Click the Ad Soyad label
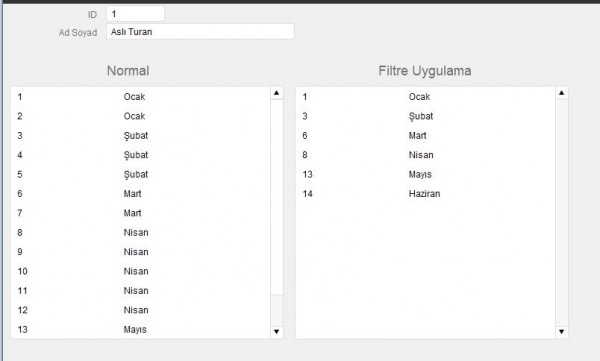The width and height of the screenshot is (600, 361). [x=78, y=33]
